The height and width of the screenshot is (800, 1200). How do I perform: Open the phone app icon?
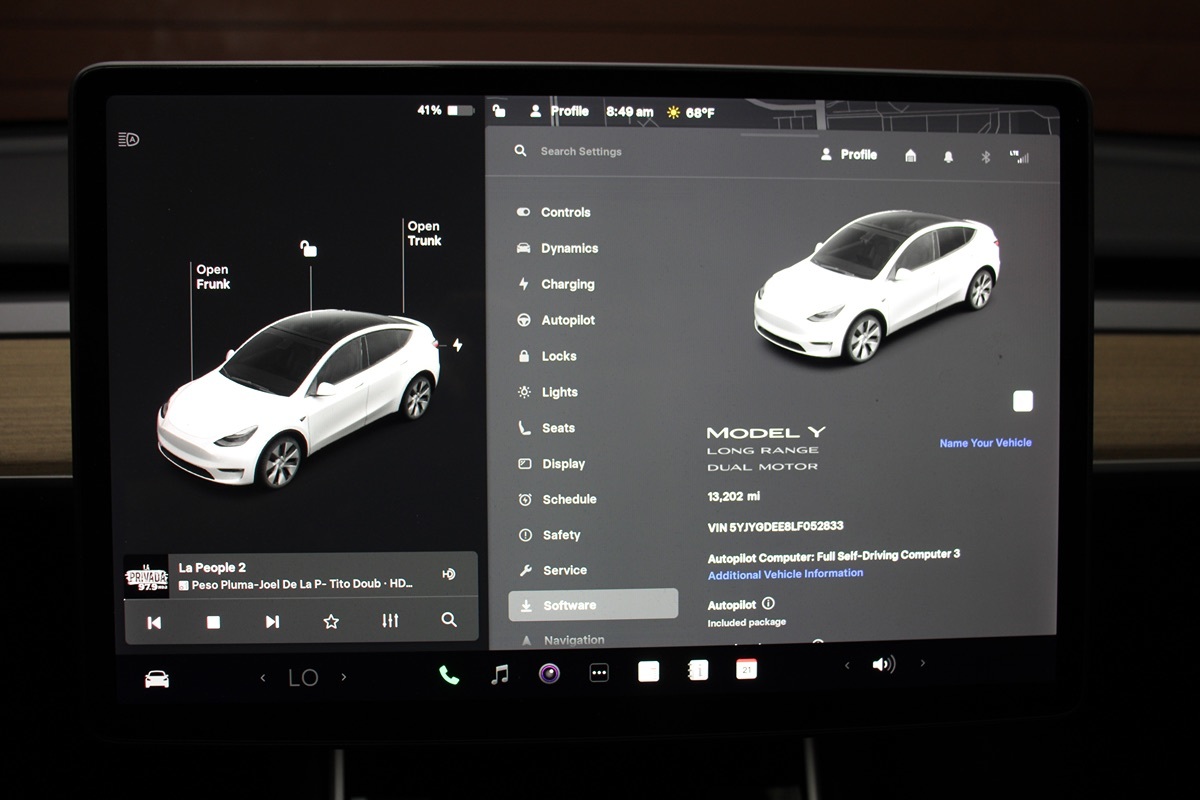click(449, 675)
